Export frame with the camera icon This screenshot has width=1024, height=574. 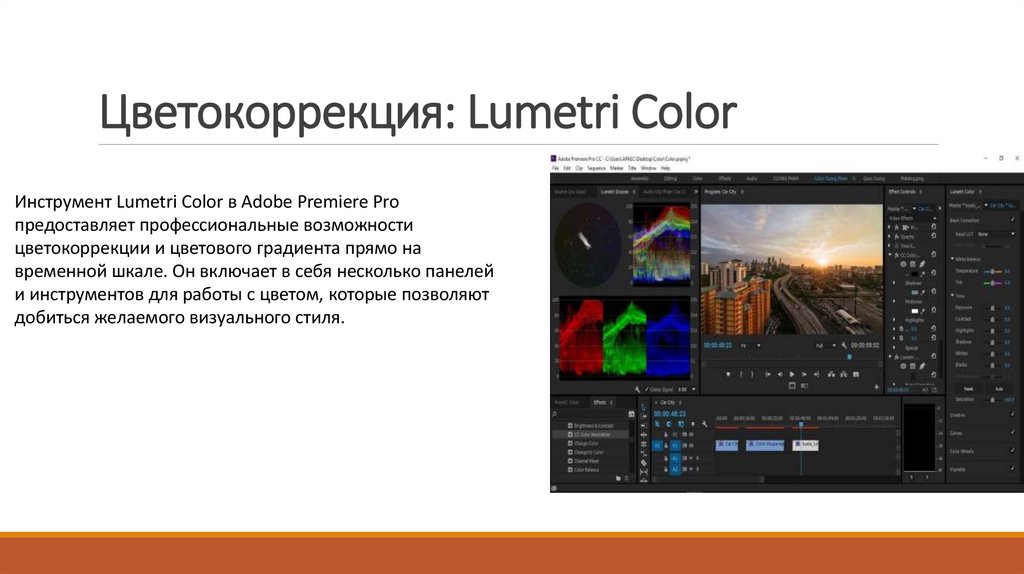coord(856,374)
